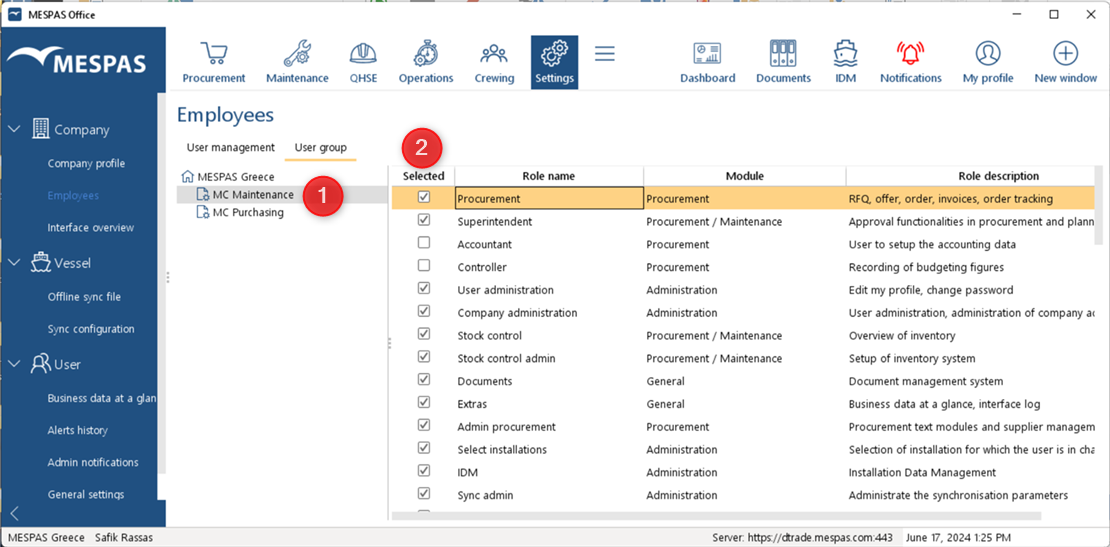Sort by the Module column header
Screen dimensions: 1110x547
745,176
